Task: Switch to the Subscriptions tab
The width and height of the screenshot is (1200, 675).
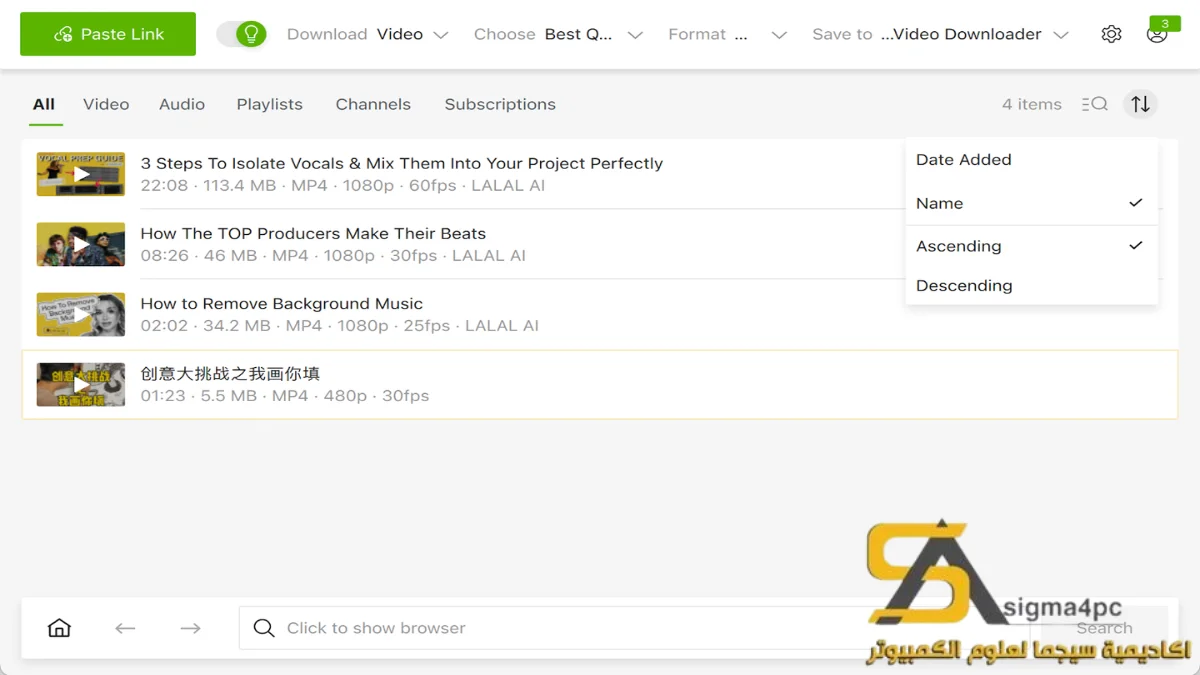Action: tap(500, 104)
